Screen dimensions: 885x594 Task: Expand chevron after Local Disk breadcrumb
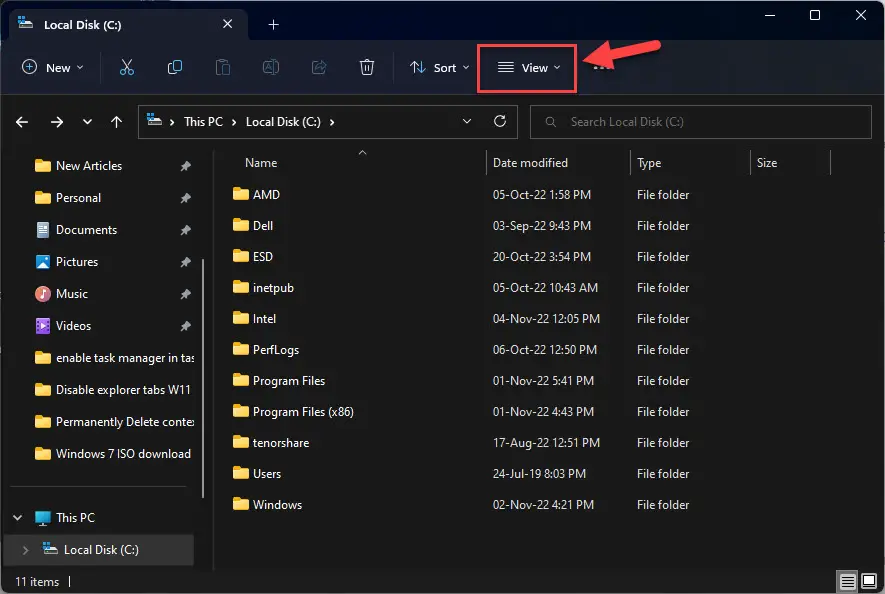coord(332,122)
